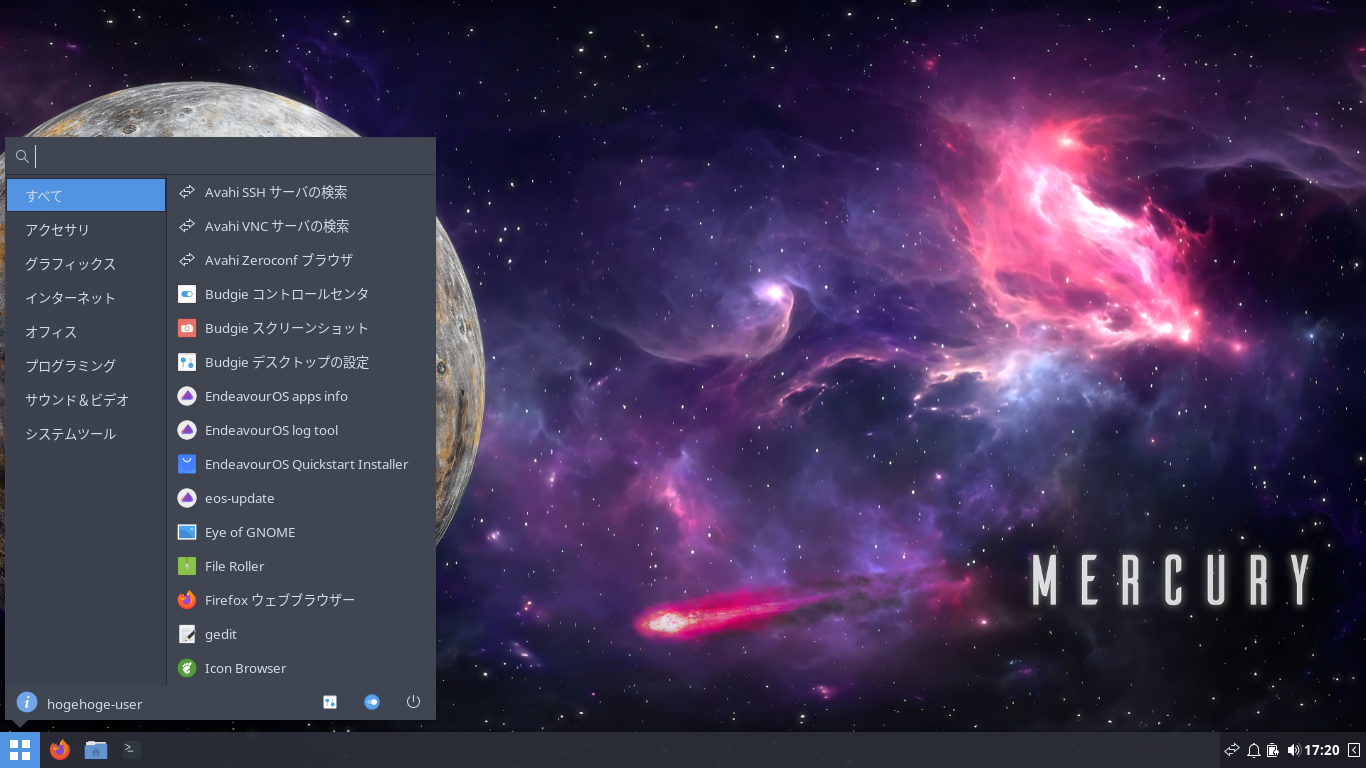Screen dimensions: 1366x768
Task: Open the EndeavourOS log tool
Action: (x=301, y=430)
